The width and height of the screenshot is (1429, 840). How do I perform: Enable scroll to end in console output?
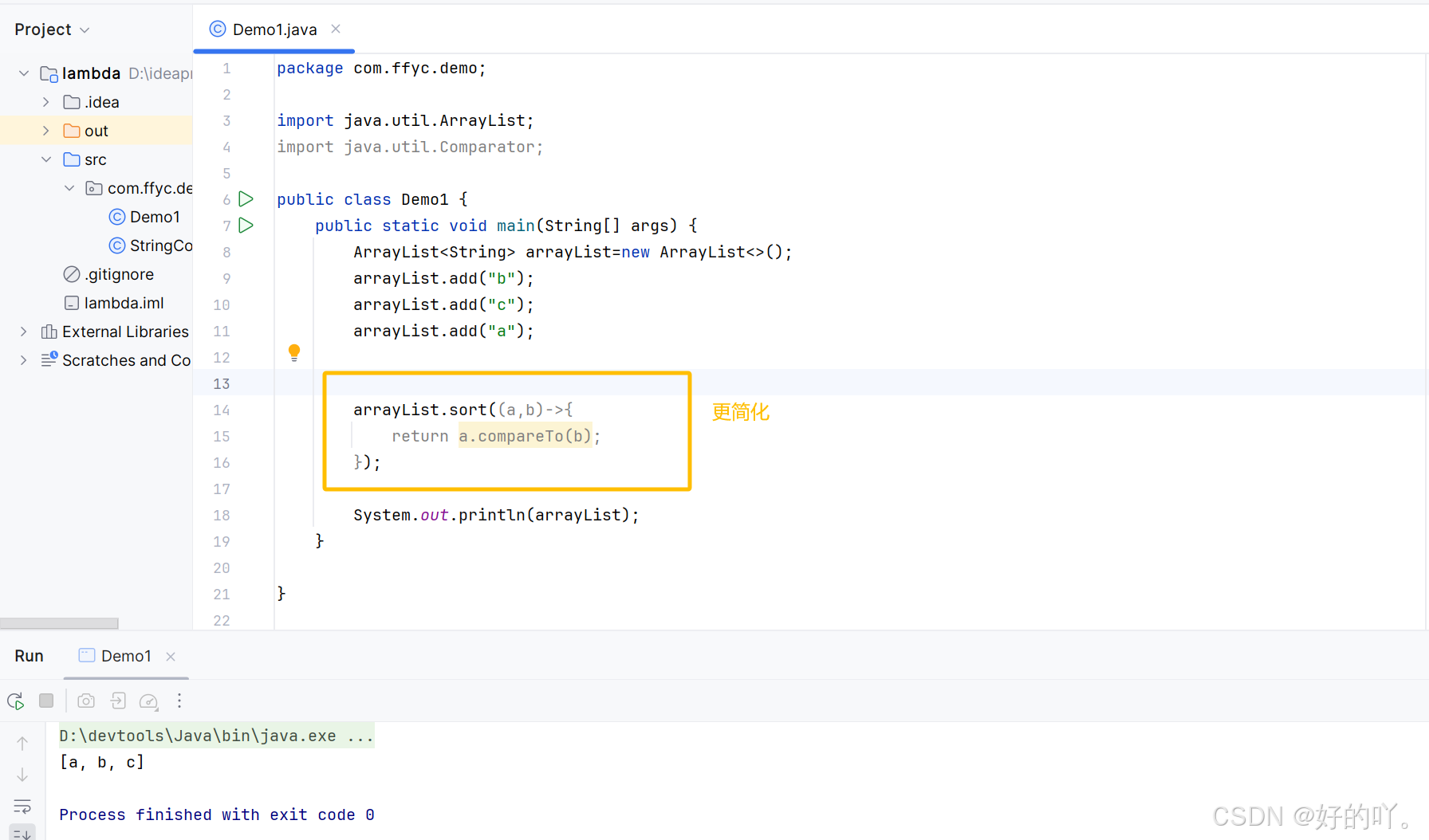click(22, 833)
